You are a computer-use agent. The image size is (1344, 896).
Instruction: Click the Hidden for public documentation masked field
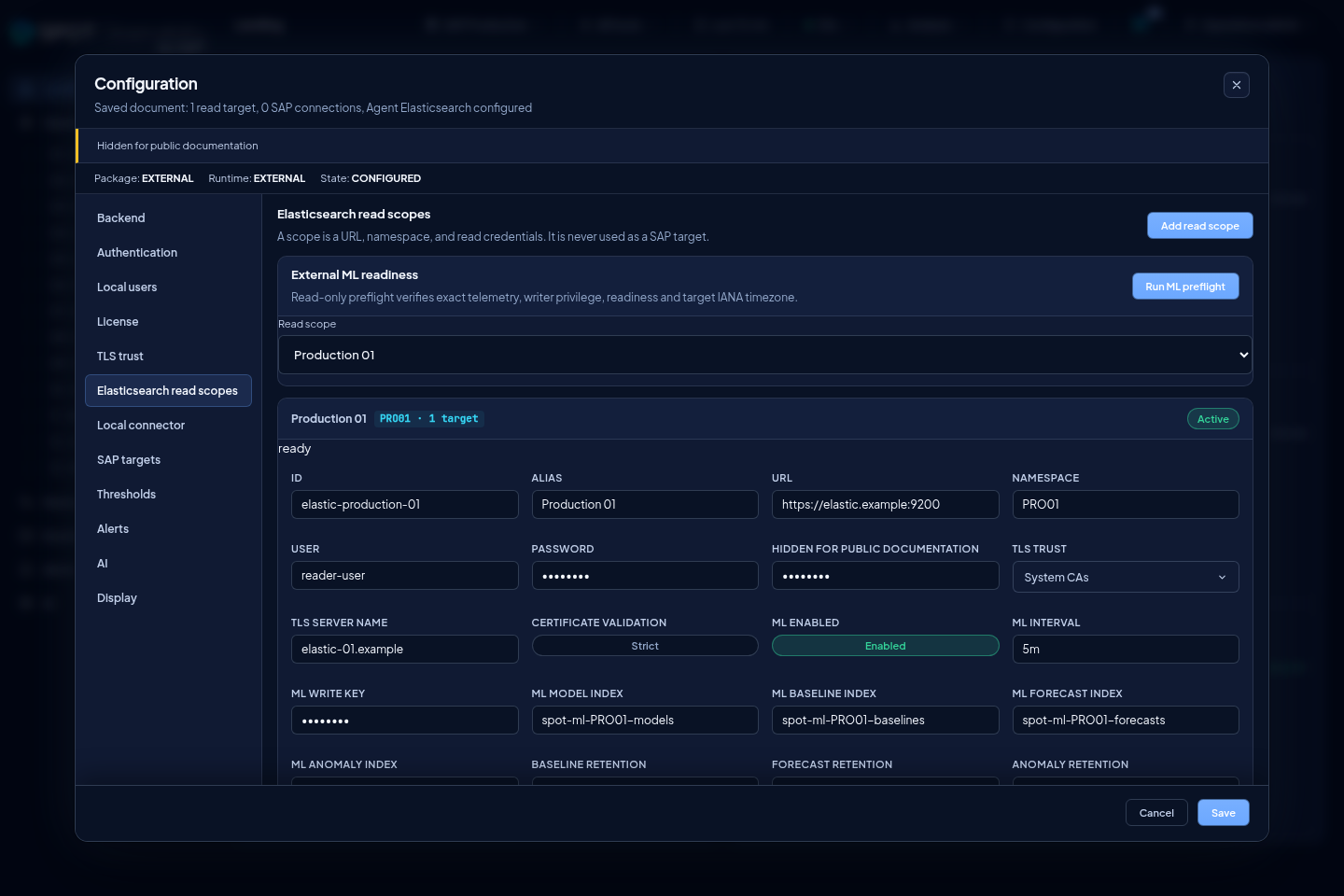pyautogui.click(x=886, y=576)
